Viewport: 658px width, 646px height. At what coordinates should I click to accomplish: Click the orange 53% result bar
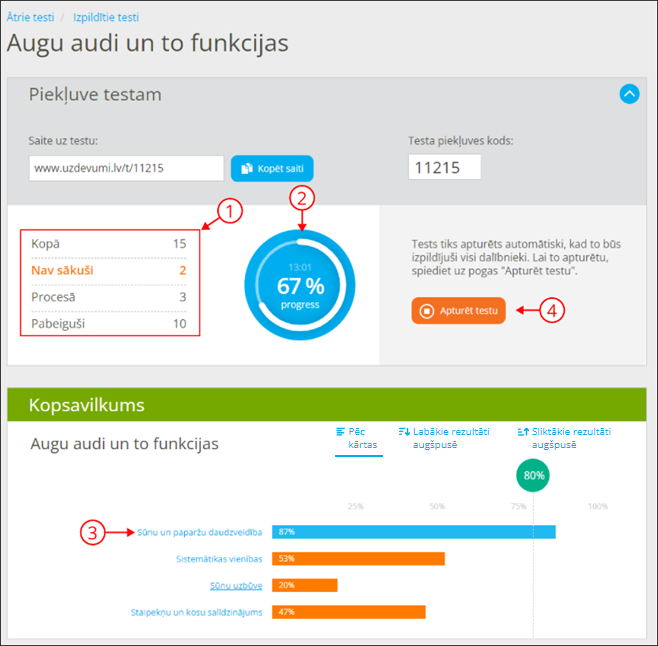(x=358, y=559)
